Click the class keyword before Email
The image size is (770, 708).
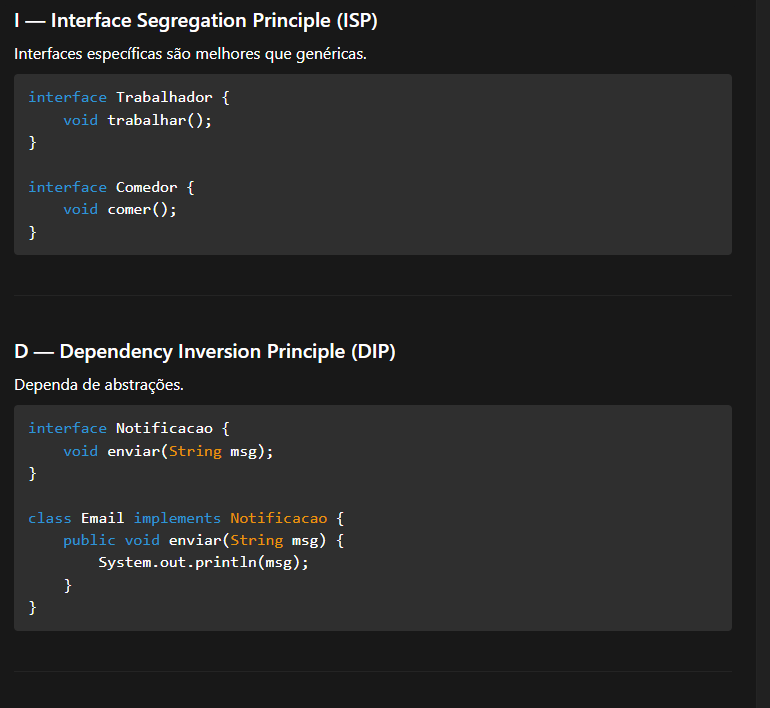click(50, 518)
